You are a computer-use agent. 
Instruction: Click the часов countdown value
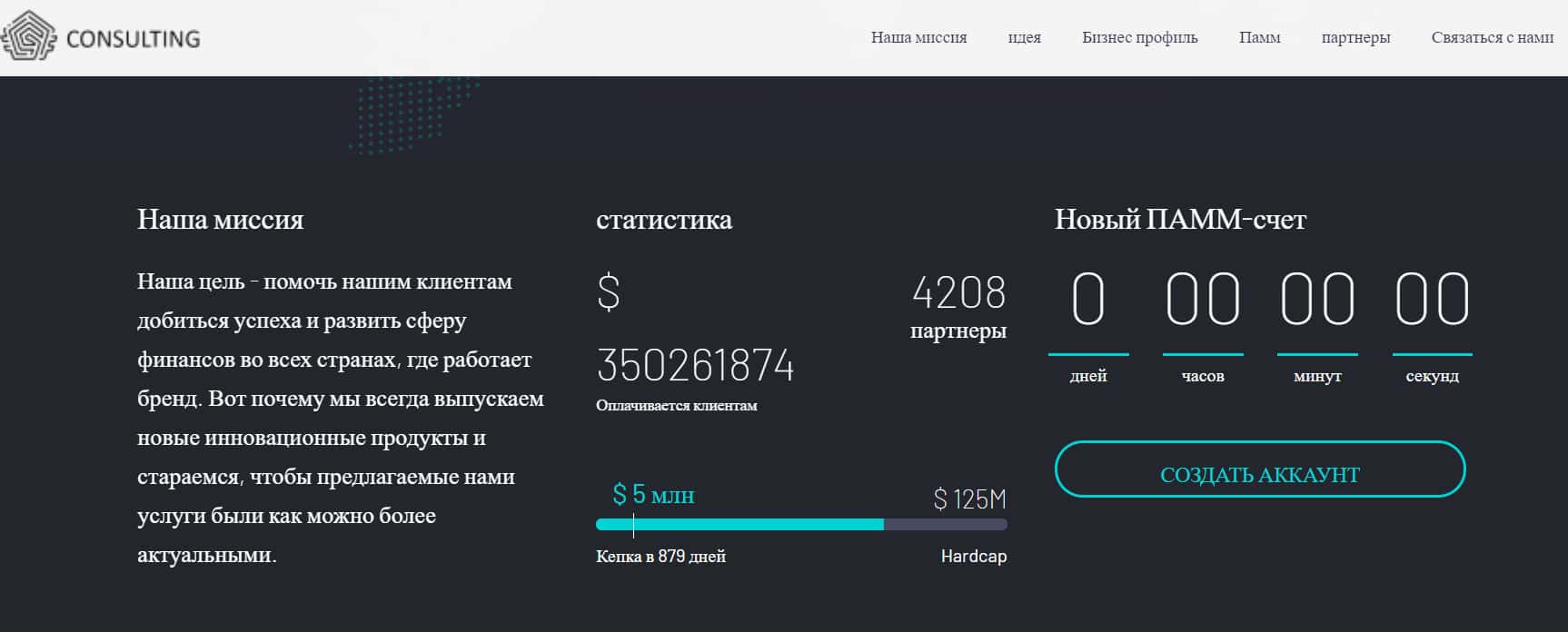click(1202, 300)
